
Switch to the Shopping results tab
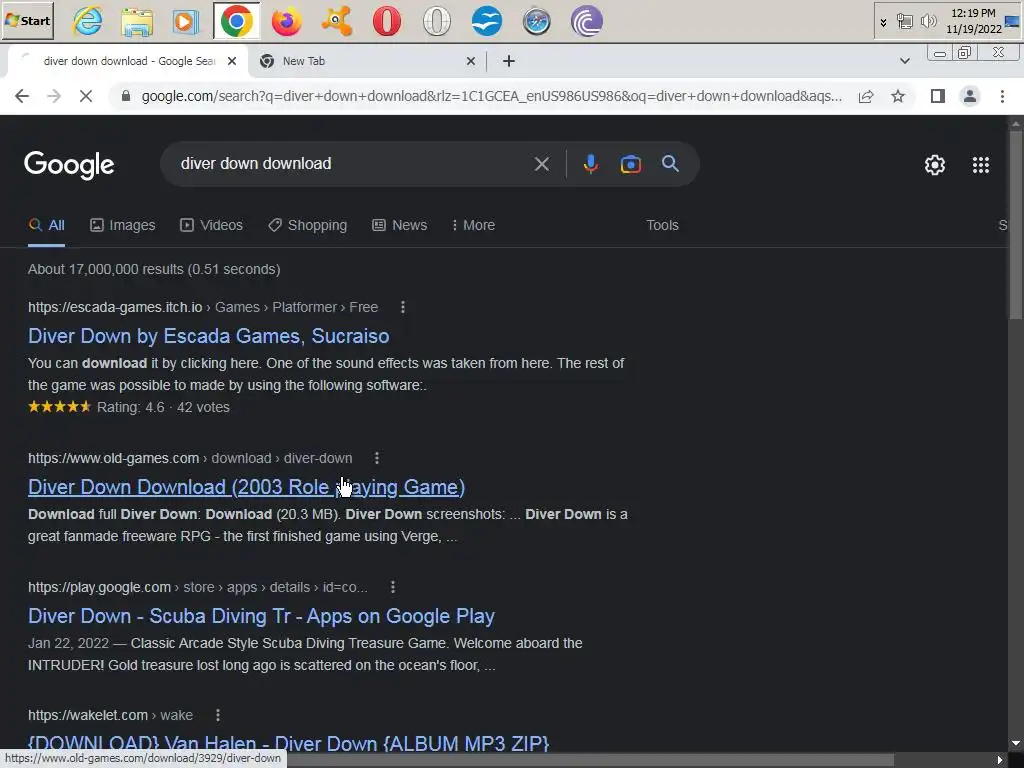pos(308,225)
